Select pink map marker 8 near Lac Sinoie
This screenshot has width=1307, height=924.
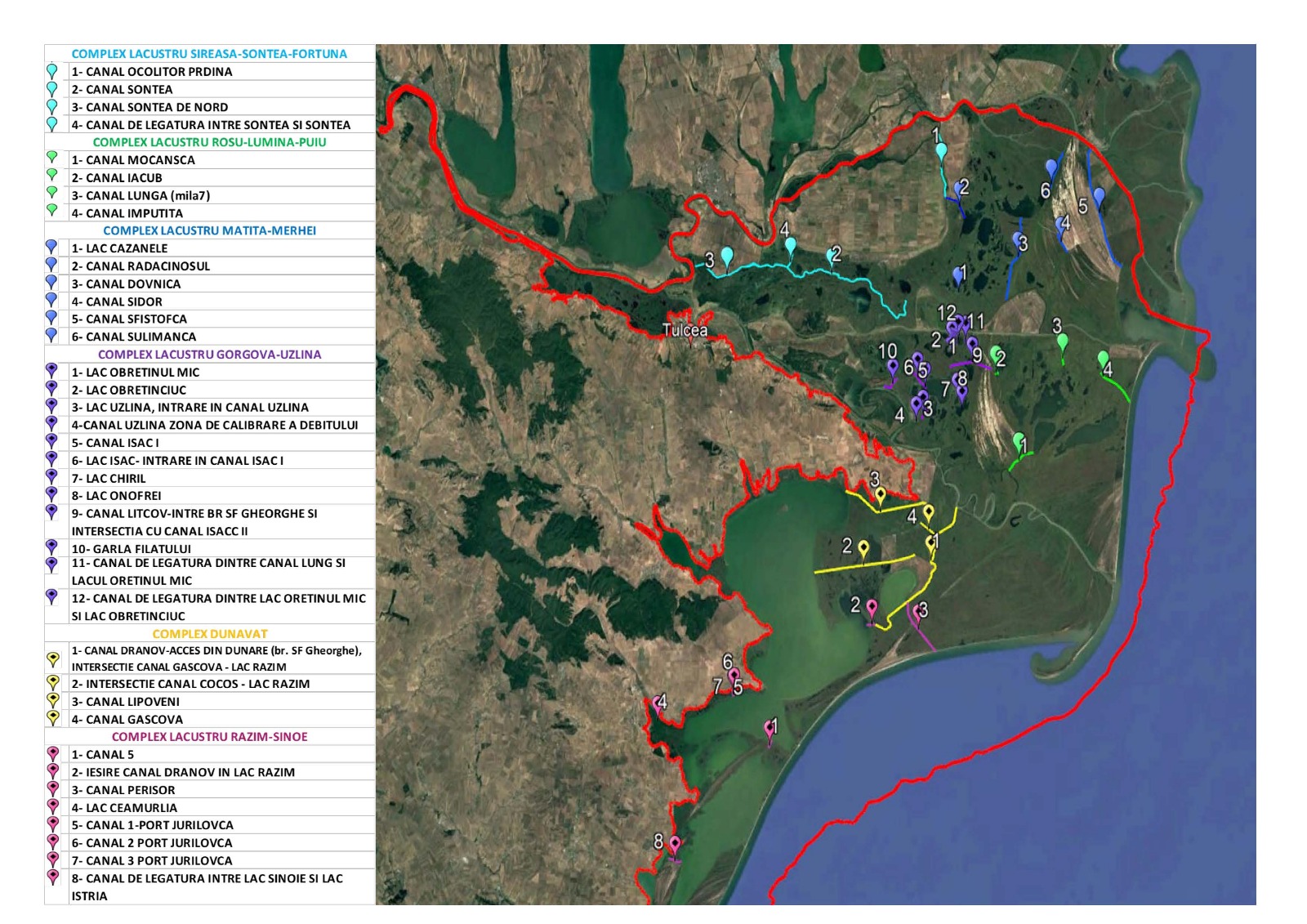pos(675,844)
